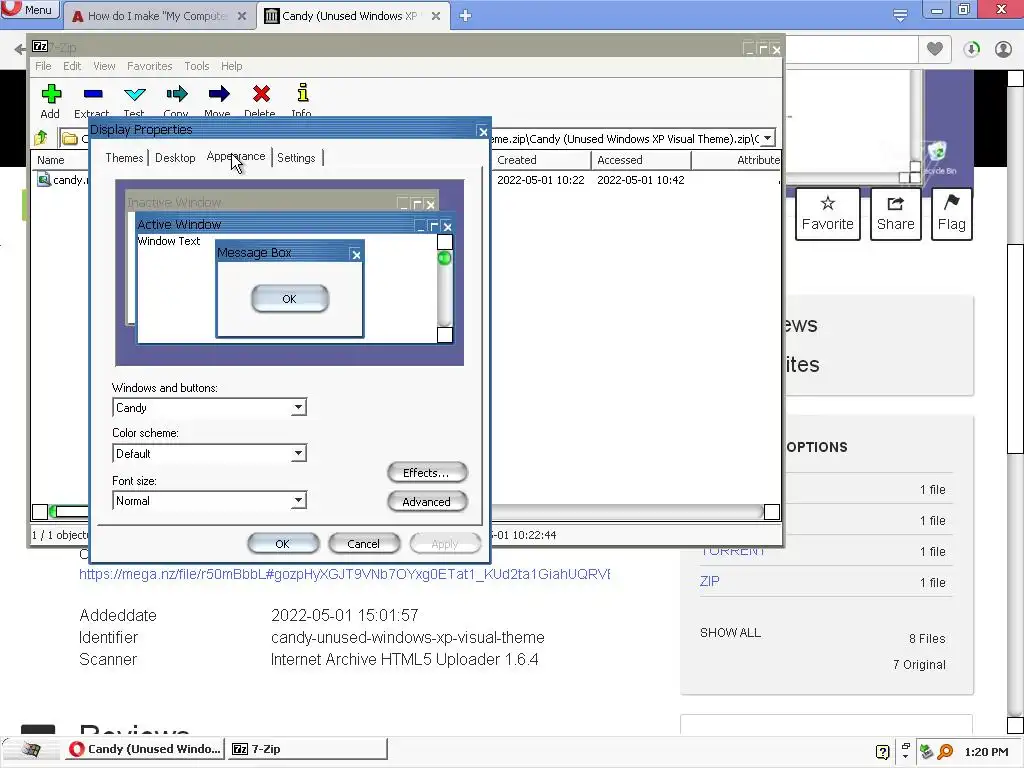Click the Favorite star button

coord(827,214)
